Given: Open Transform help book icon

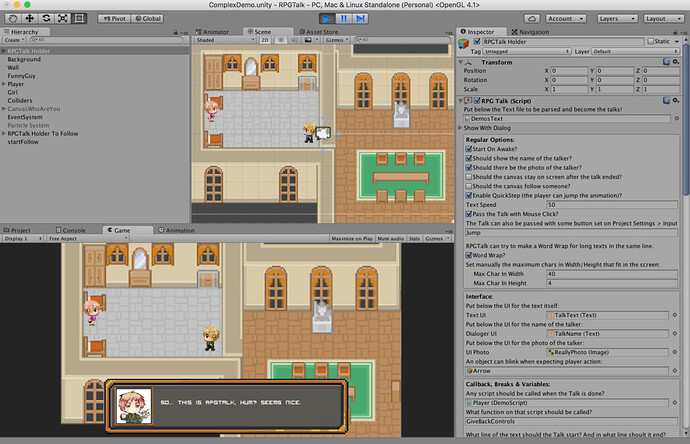Looking at the screenshot, I should coord(666,62).
